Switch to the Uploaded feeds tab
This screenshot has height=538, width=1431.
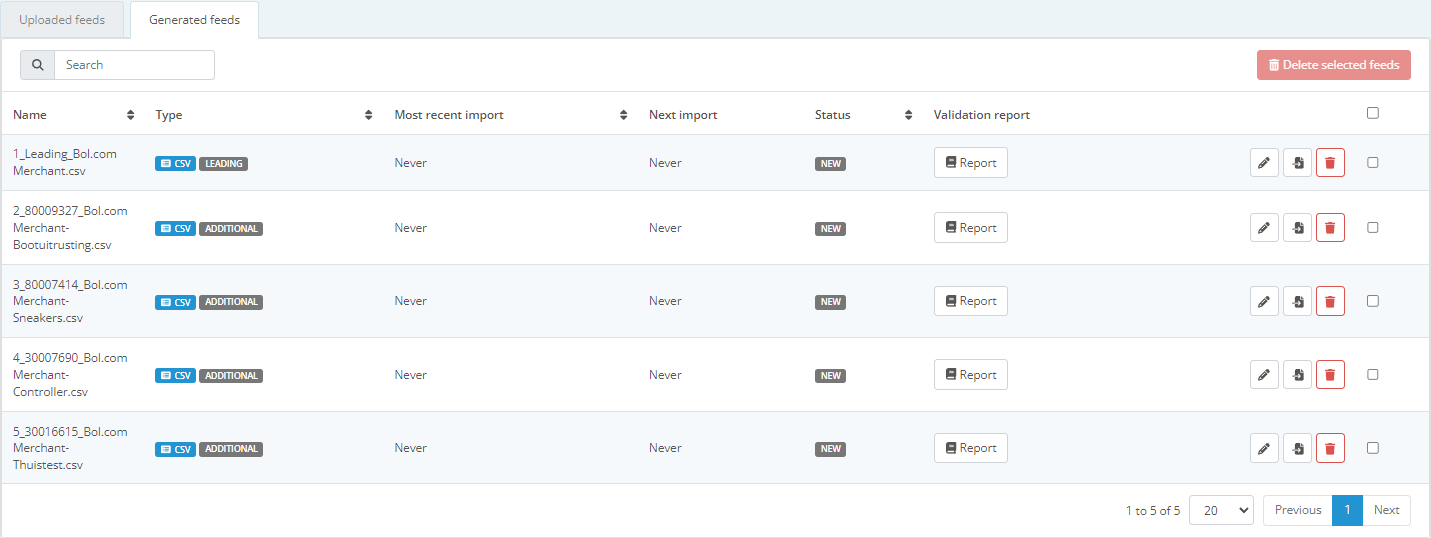(62, 20)
